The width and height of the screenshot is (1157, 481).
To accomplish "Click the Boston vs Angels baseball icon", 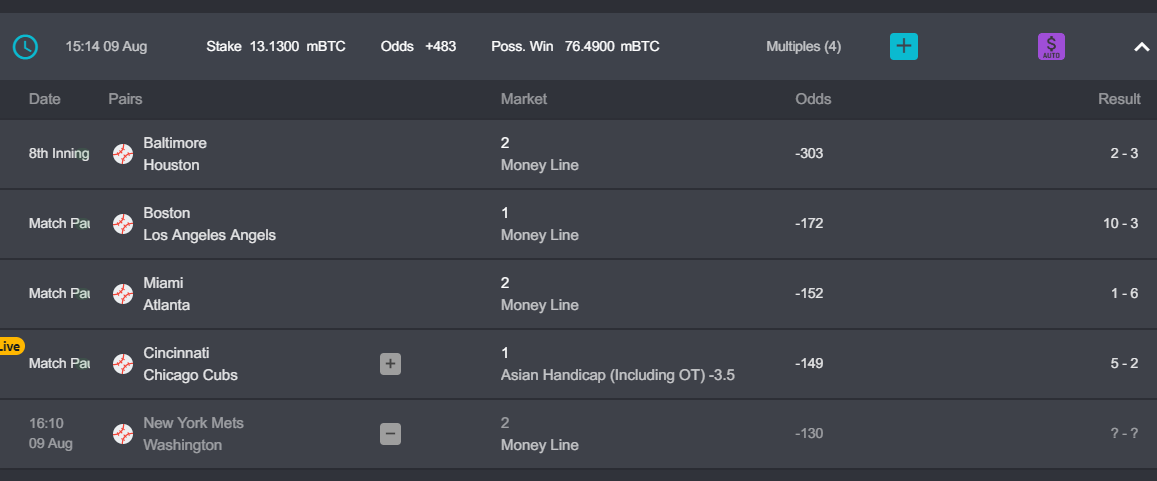I will 123,224.
